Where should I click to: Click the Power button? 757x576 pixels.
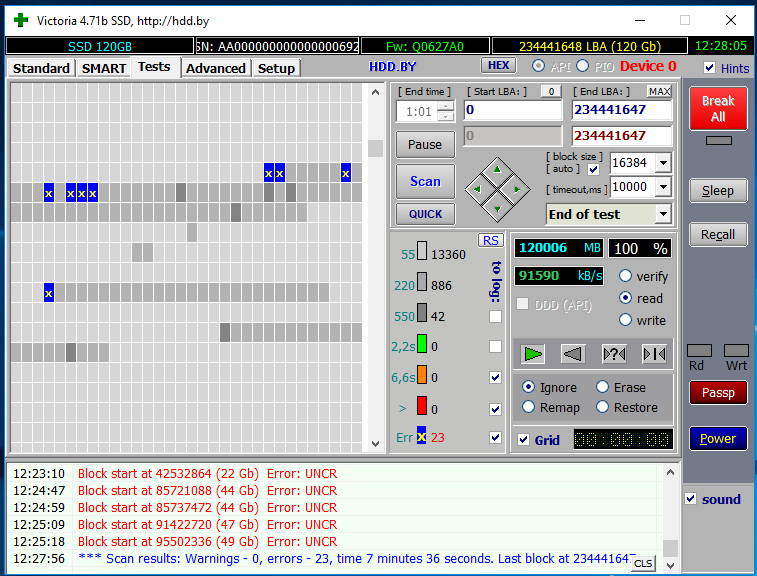[x=718, y=438]
